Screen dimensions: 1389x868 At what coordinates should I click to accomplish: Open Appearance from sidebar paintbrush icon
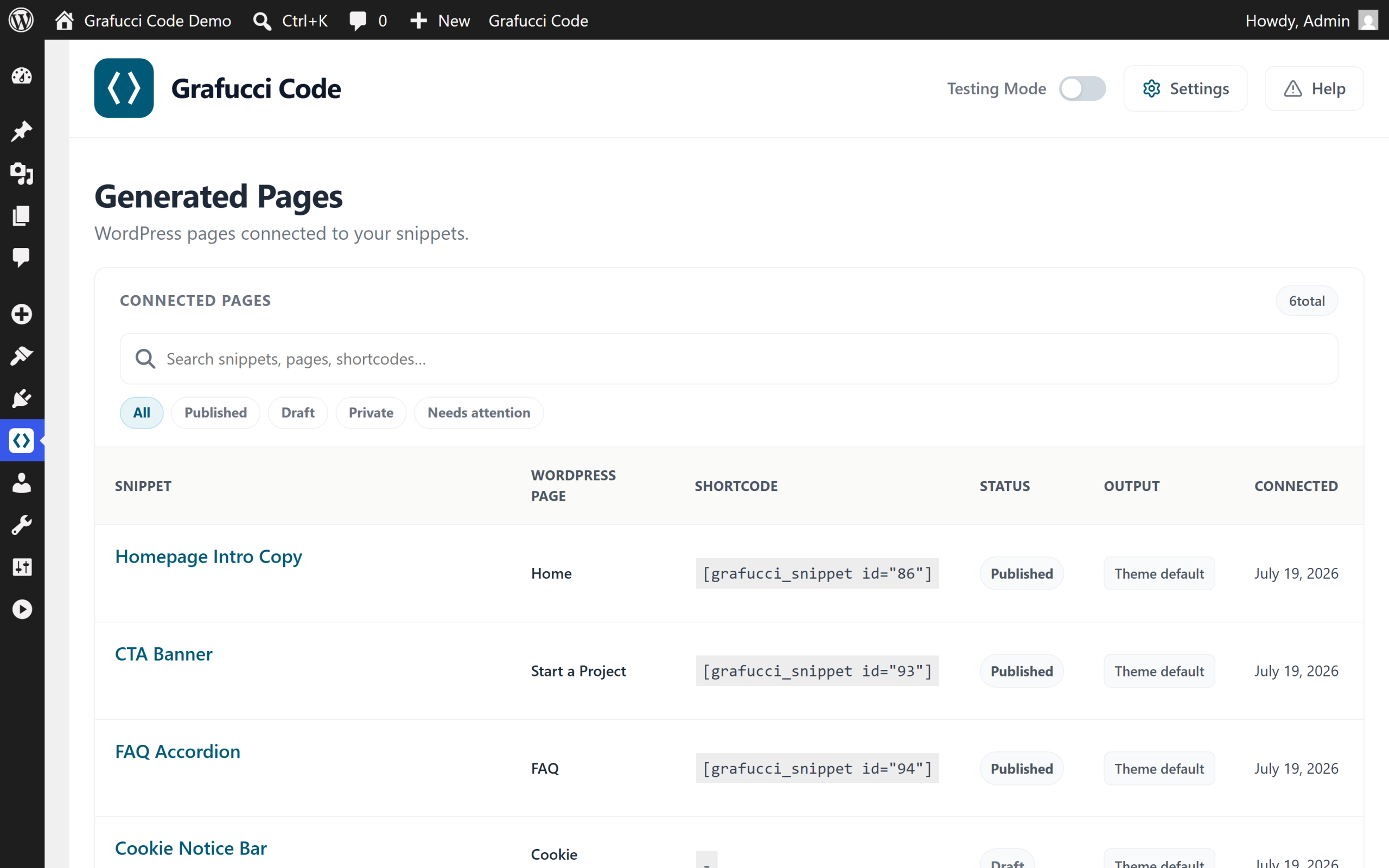[x=22, y=356]
